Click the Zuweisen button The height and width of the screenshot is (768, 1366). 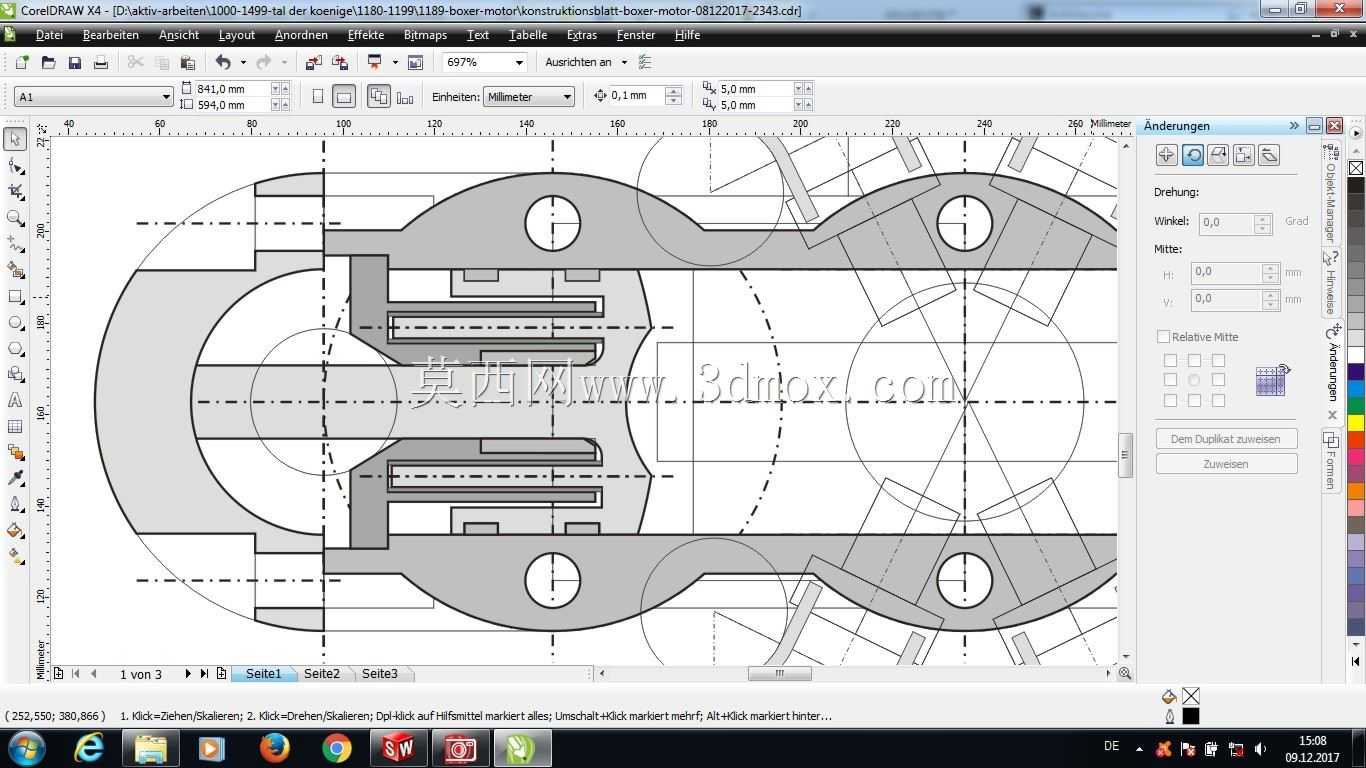coord(1226,464)
